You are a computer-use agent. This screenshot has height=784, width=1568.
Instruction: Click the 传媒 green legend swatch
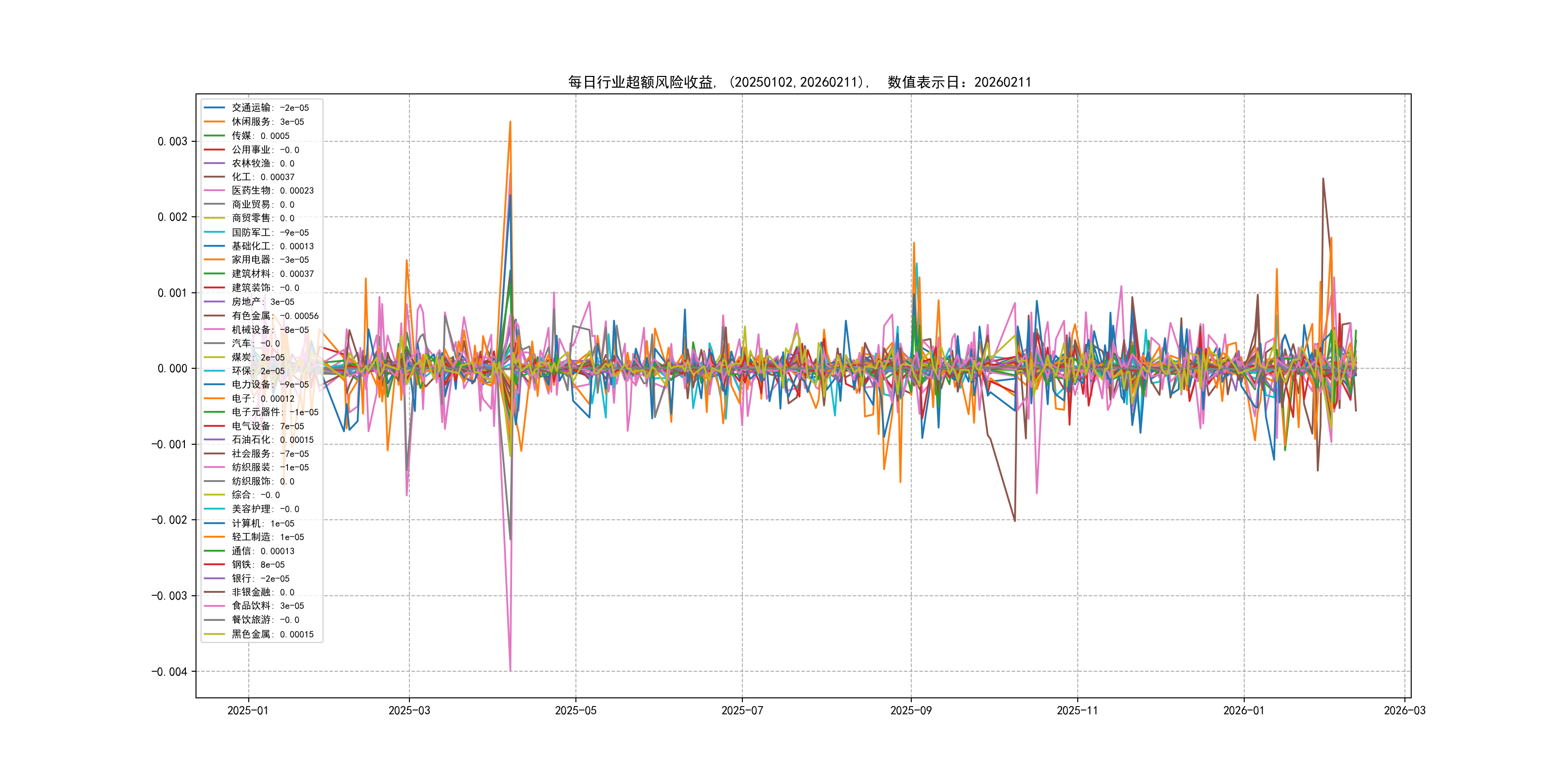tap(214, 136)
